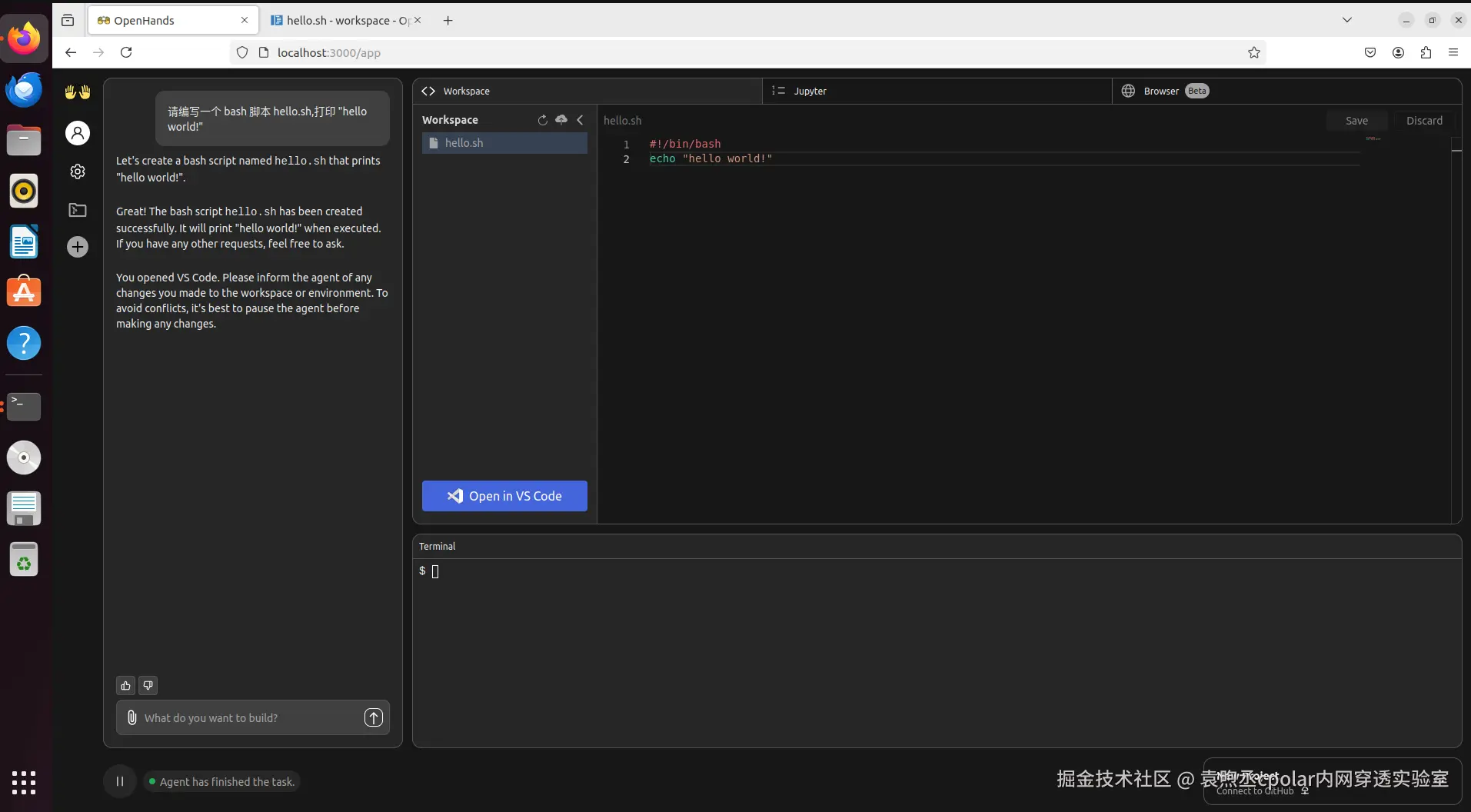Save the hello.sh file changes
This screenshot has height=812, width=1471.
1356,121
